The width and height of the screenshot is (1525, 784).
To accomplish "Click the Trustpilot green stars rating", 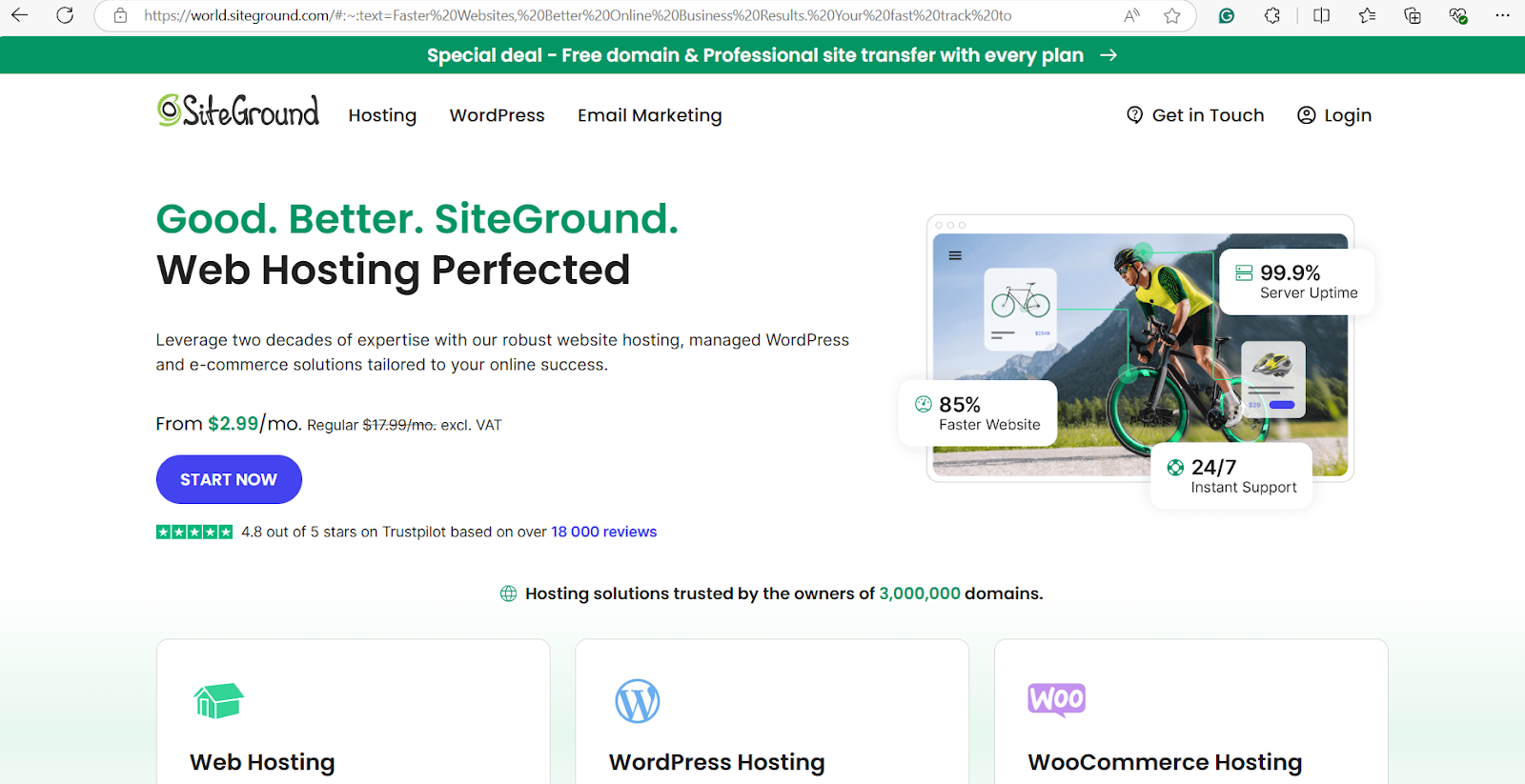I will point(194,532).
